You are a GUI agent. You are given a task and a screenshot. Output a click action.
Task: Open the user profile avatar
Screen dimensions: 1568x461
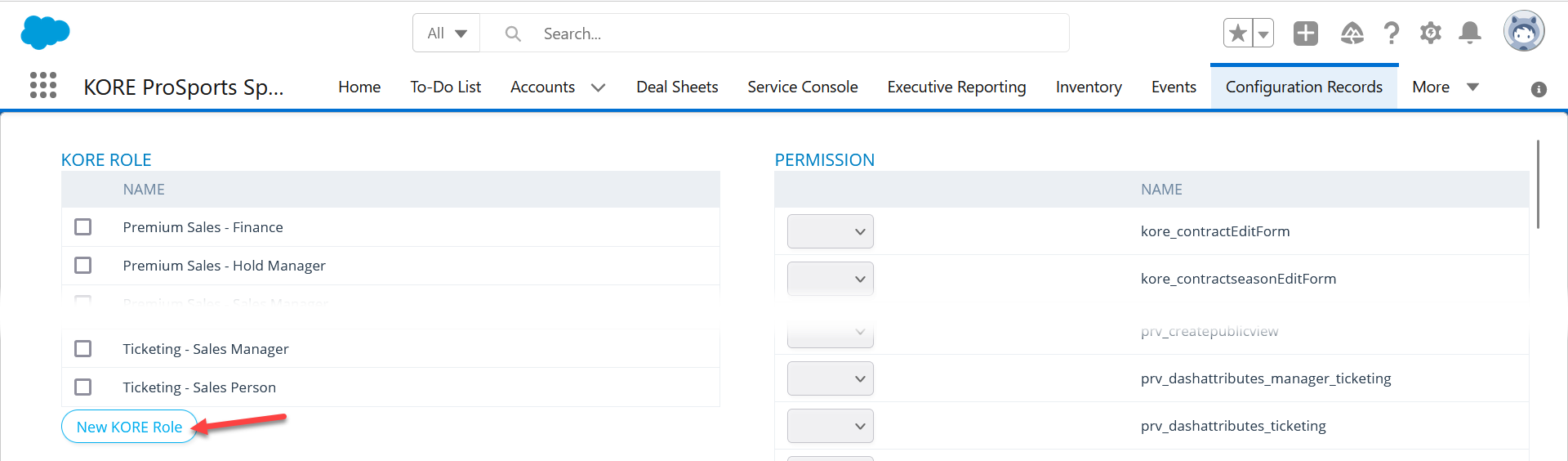pyautogui.click(x=1524, y=32)
